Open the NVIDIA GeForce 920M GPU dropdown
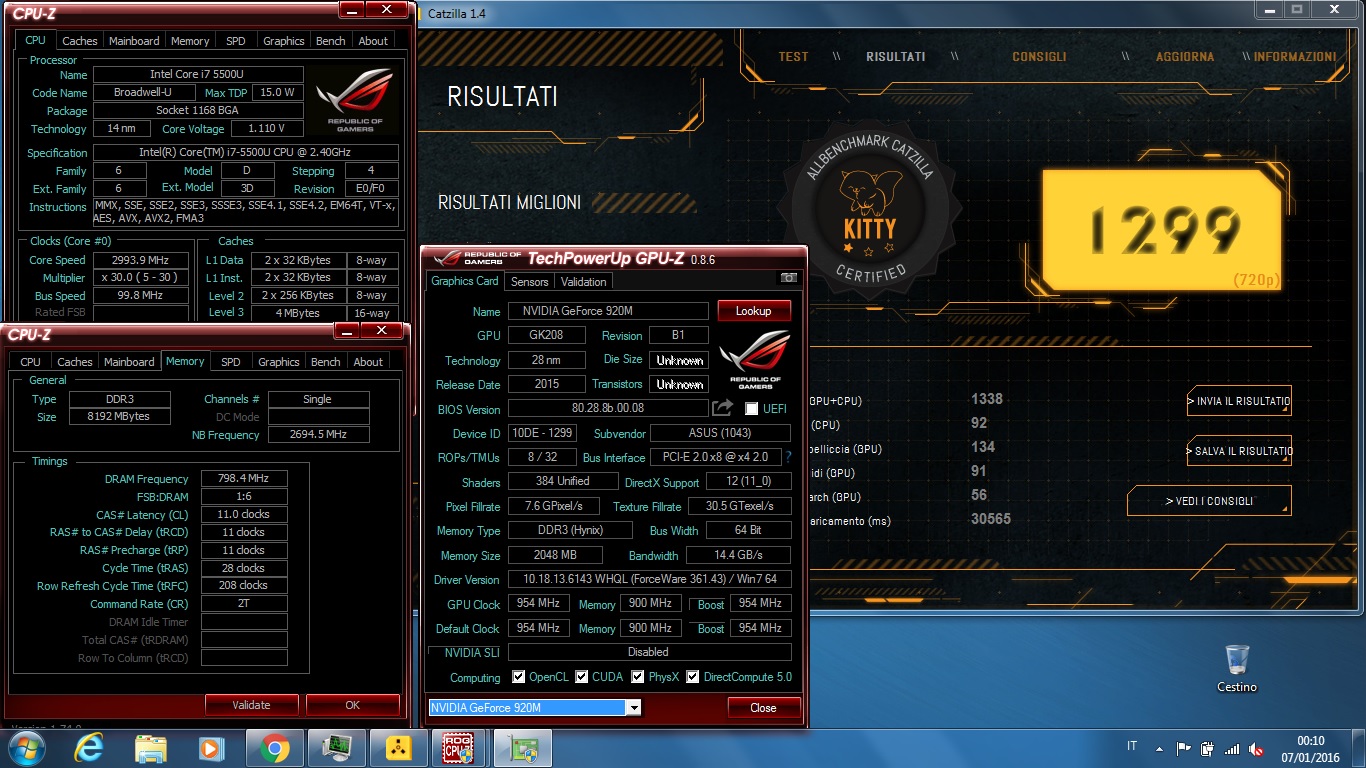 click(x=633, y=708)
